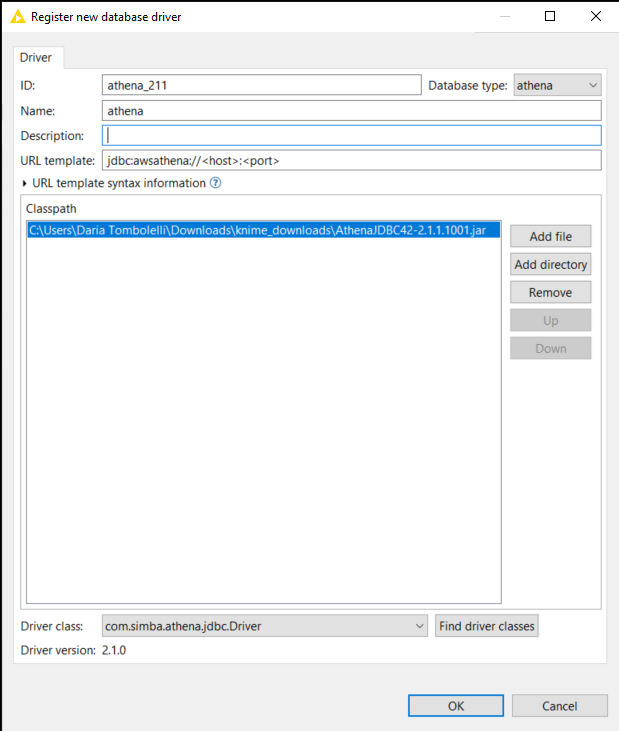Close the dialog using the X button
The width and height of the screenshot is (619, 731).
[596, 17]
